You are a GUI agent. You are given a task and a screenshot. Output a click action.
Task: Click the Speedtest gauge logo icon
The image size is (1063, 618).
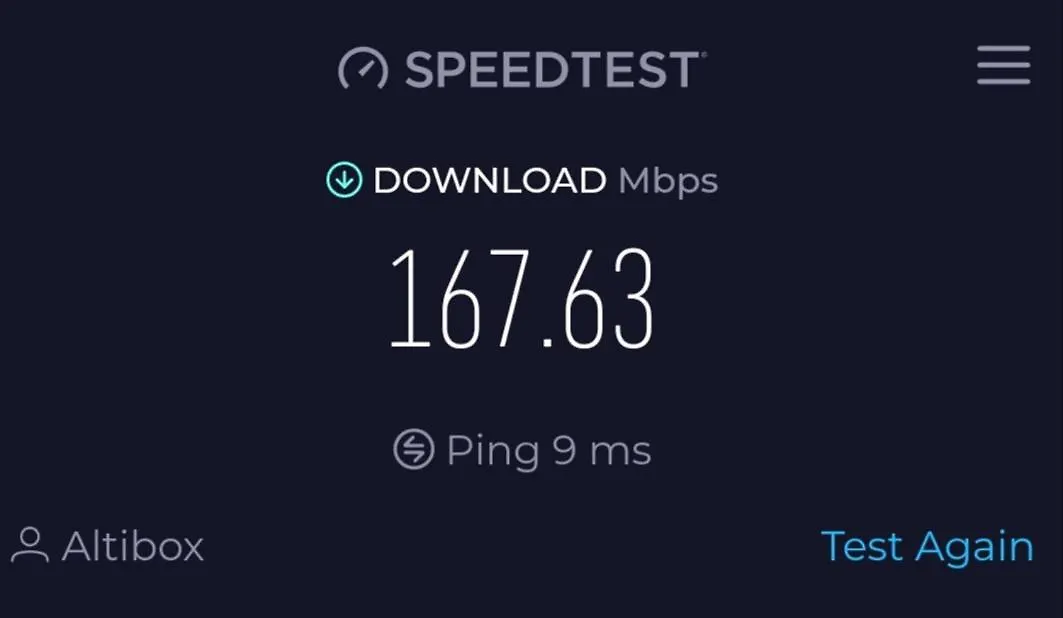(x=363, y=68)
